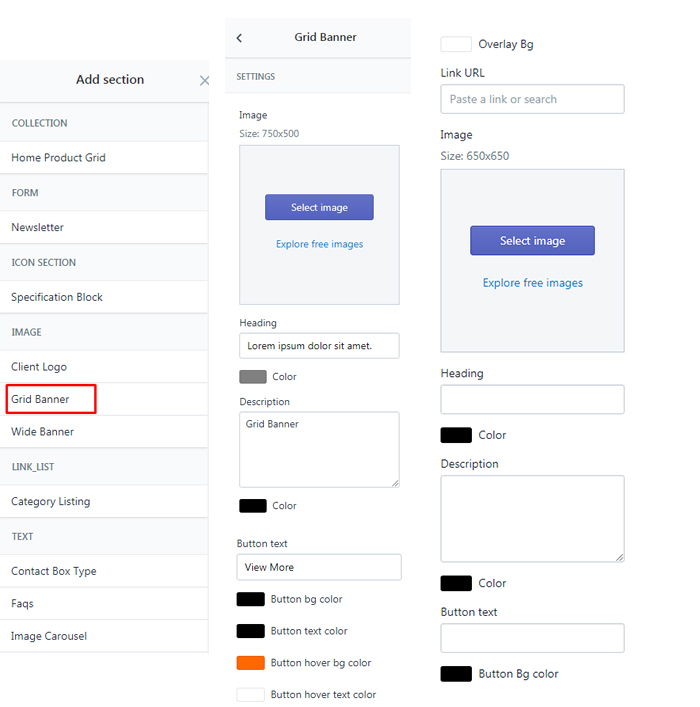Image resolution: width=700 pixels, height=707 pixels.
Task: Click the back arrow beside Grid Banner title
Action: [x=239, y=38]
